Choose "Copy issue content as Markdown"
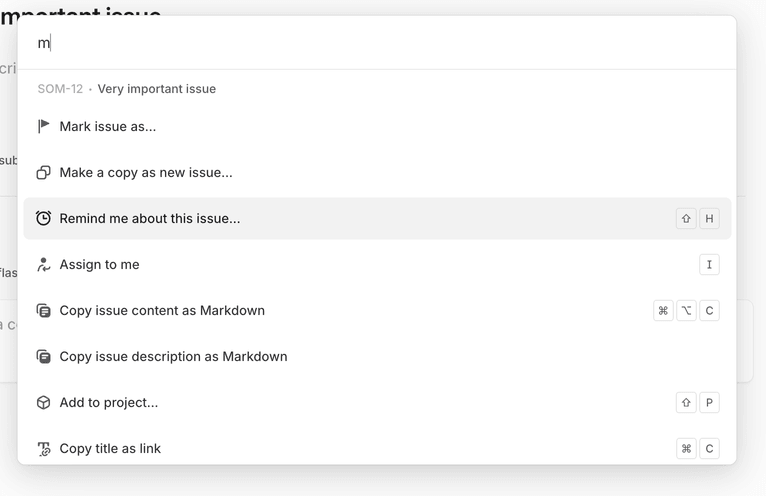Image resolution: width=766 pixels, height=496 pixels. tap(162, 310)
